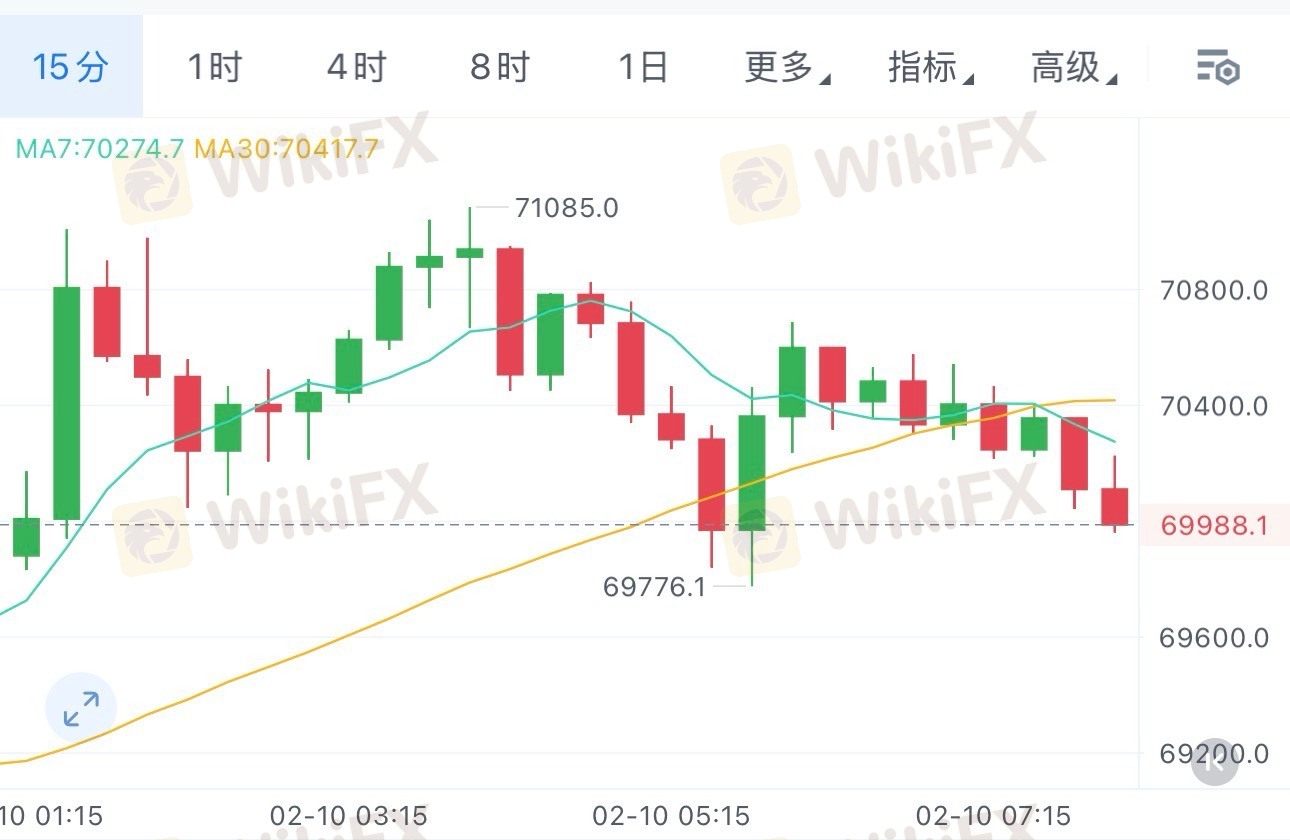Choose the 8时 timeframe

(x=500, y=68)
